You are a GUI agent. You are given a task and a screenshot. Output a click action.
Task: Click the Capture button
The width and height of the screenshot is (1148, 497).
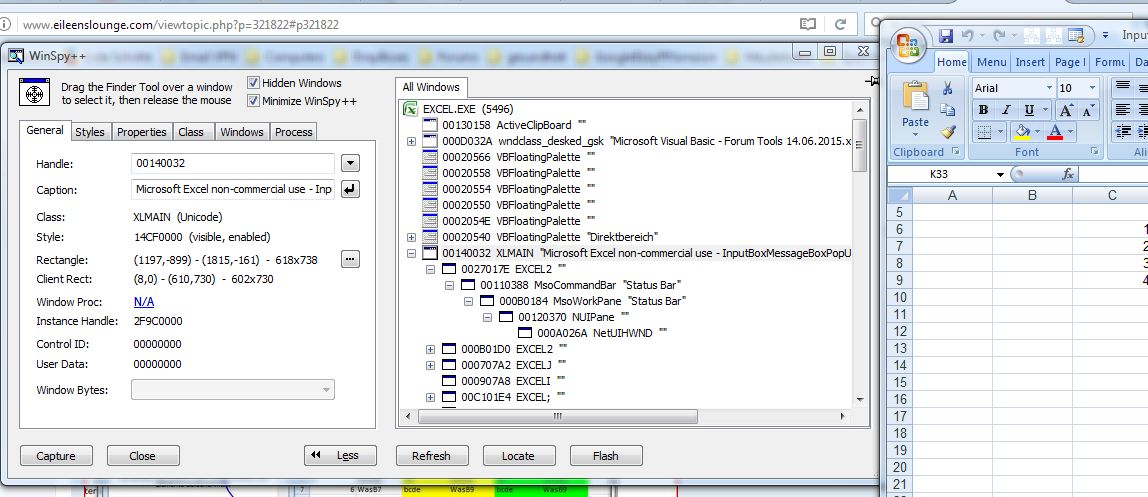pos(56,455)
